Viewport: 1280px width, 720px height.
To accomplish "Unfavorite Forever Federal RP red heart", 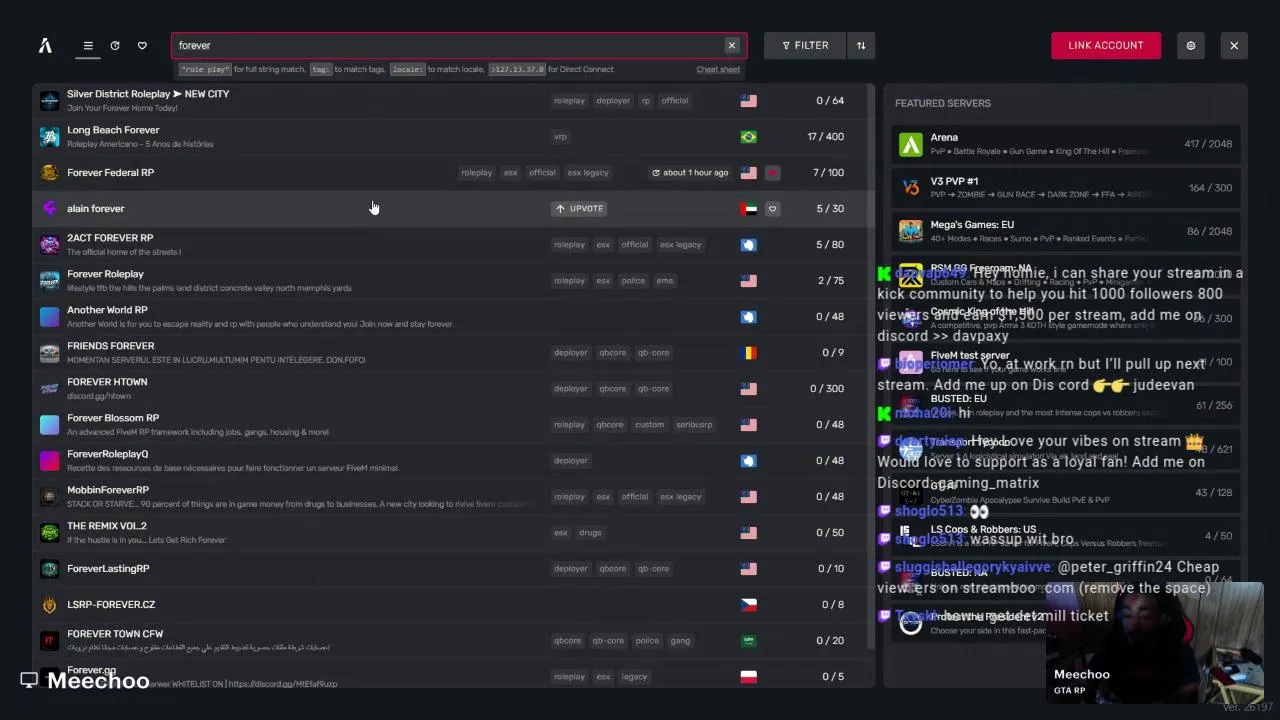I will click(x=772, y=172).
